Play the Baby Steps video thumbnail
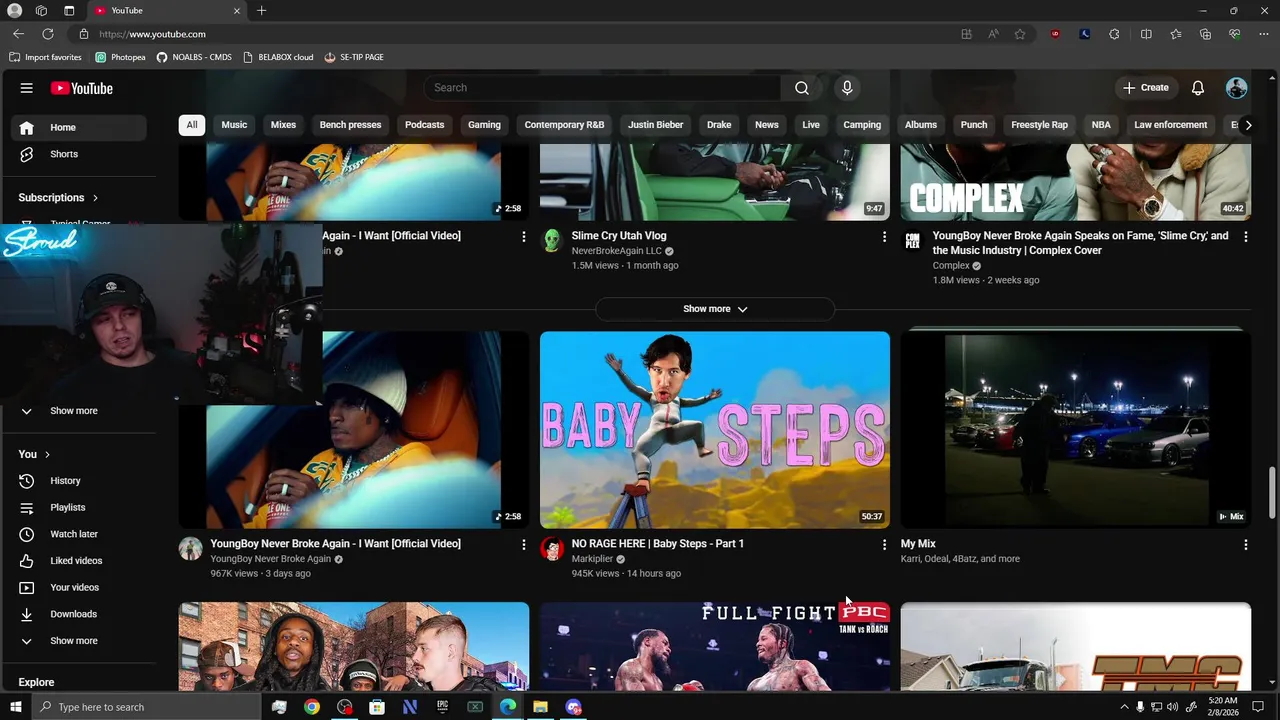 (715, 430)
